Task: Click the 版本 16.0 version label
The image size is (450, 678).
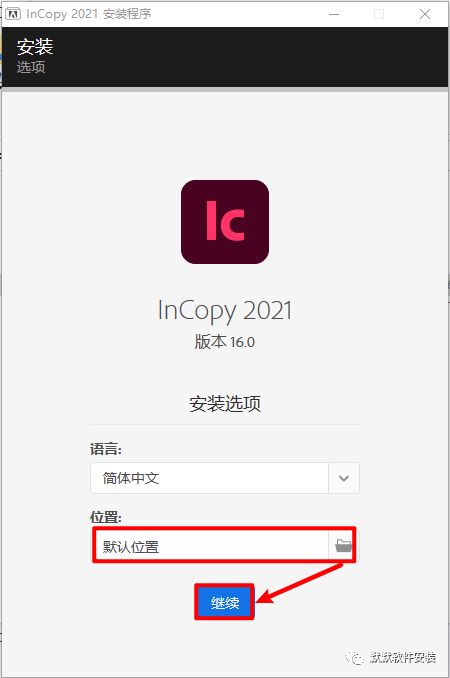Action: point(225,342)
